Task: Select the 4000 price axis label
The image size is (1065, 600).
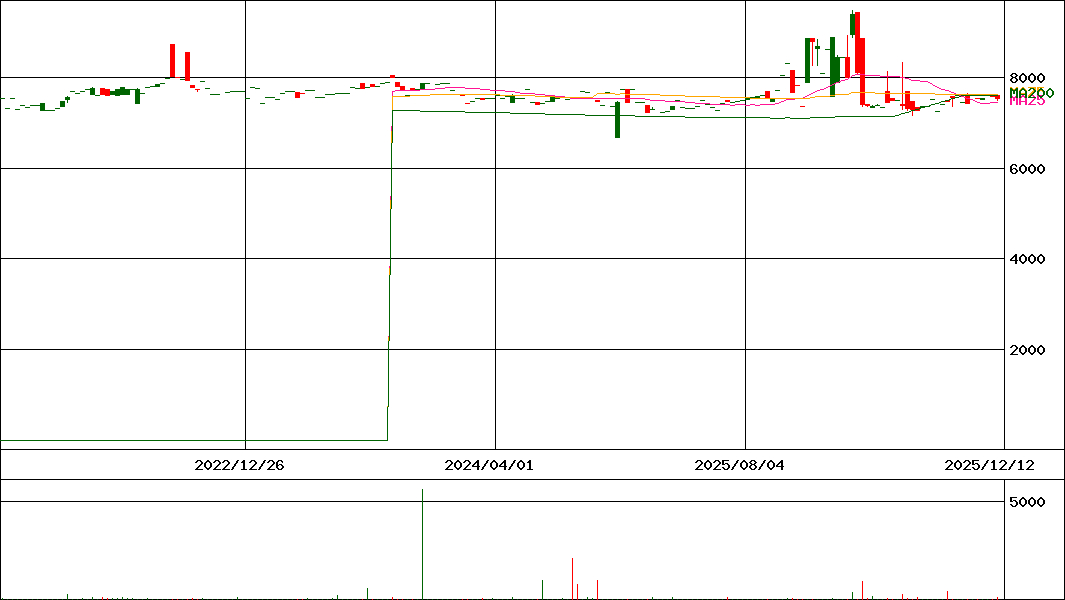Action: (x=1027, y=259)
